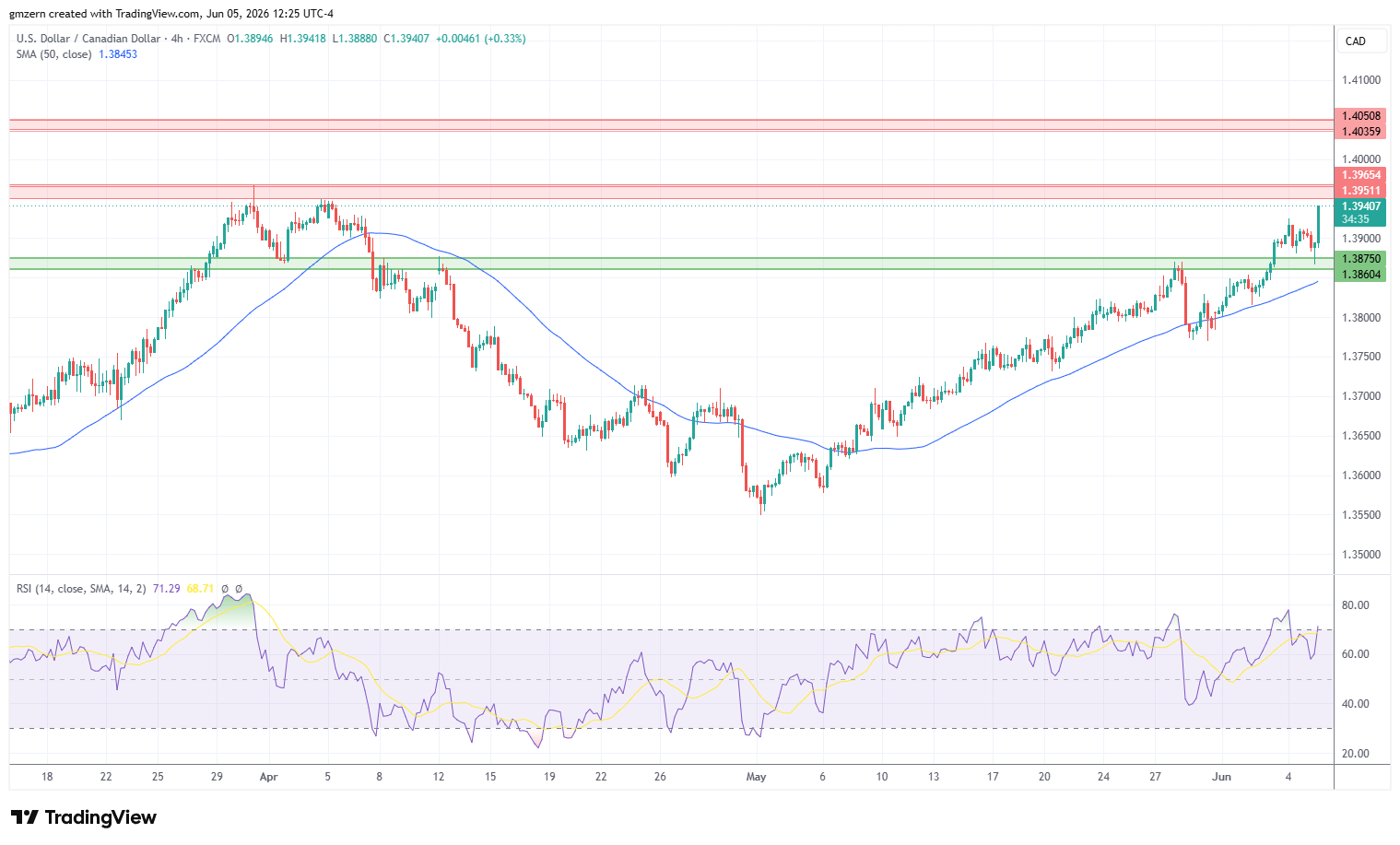Click the 1.36000 price axis level
The width and height of the screenshot is (1400, 845).
[x=1360, y=475]
